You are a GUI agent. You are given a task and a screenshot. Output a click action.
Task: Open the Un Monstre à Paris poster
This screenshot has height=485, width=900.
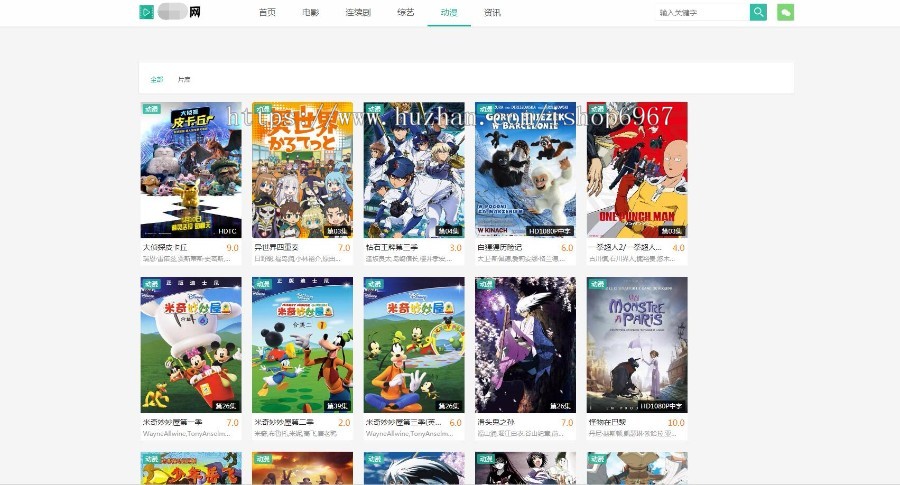pyautogui.click(x=637, y=345)
